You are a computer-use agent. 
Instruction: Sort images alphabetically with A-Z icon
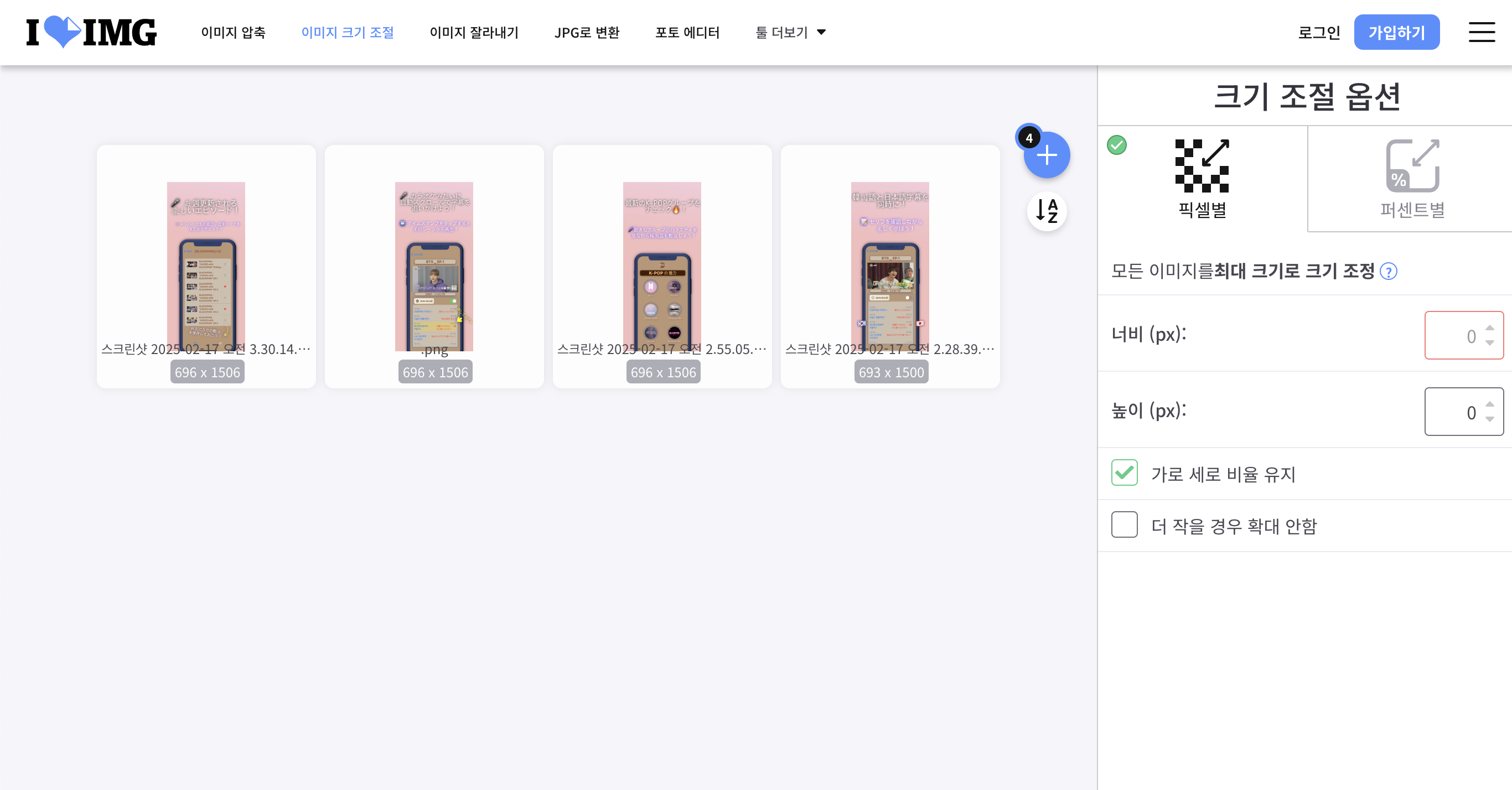pos(1047,211)
